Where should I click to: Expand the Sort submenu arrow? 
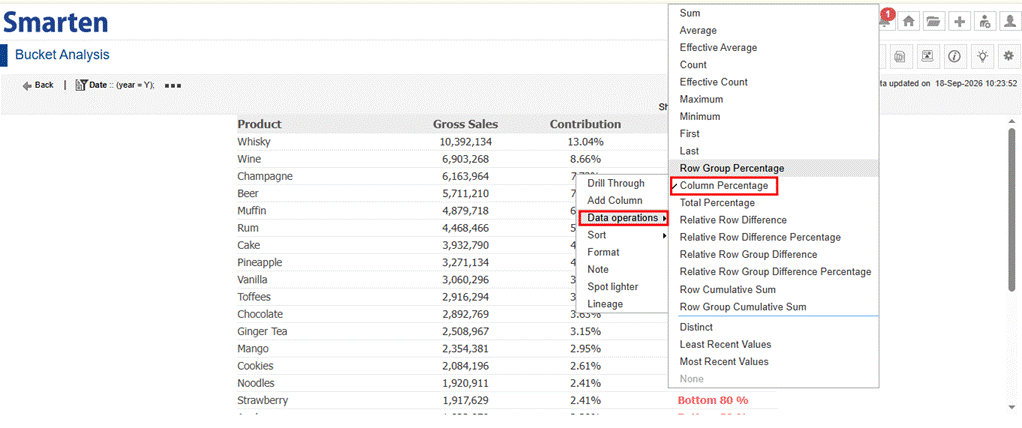(665, 235)
